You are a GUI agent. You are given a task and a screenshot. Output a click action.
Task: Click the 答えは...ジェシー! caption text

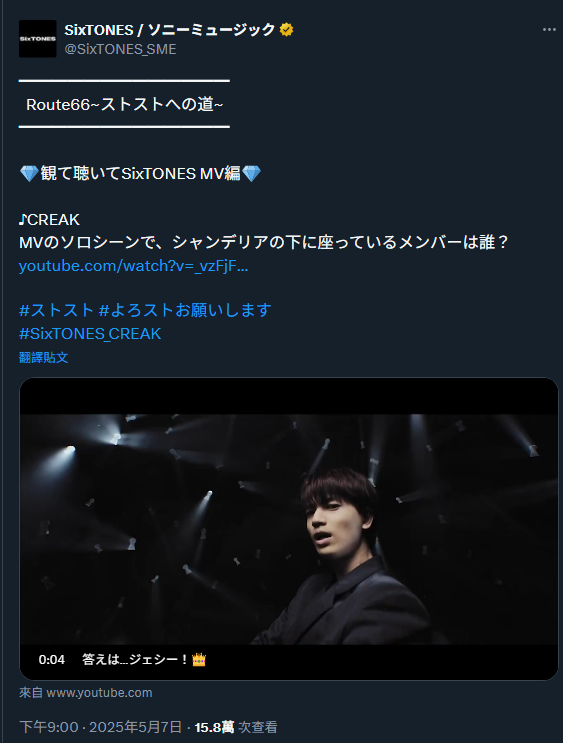pyautogui.click(x=135, y=660)
